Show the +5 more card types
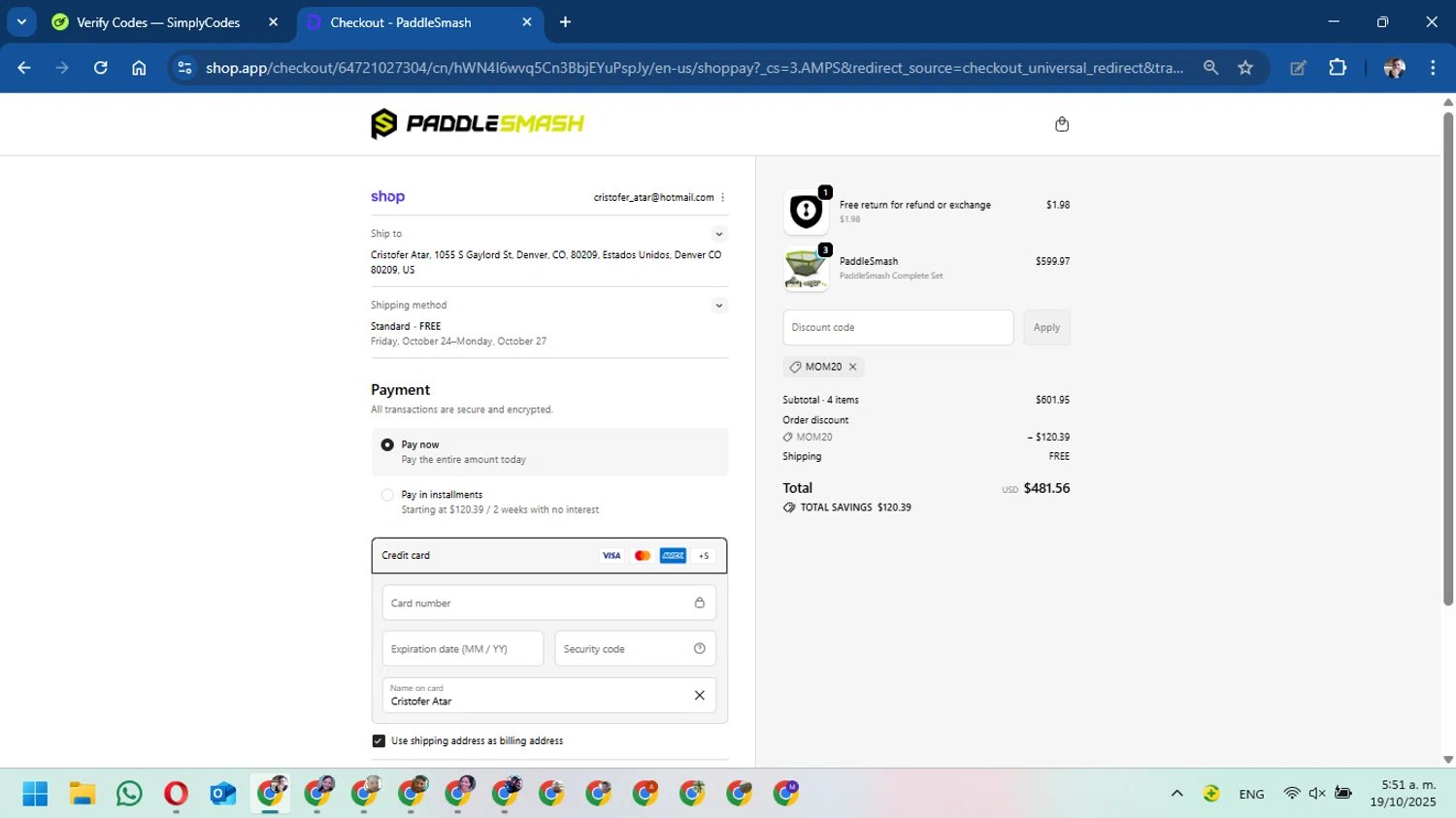1456x818 pixels. pyautogui.click(x=704, y=556)
